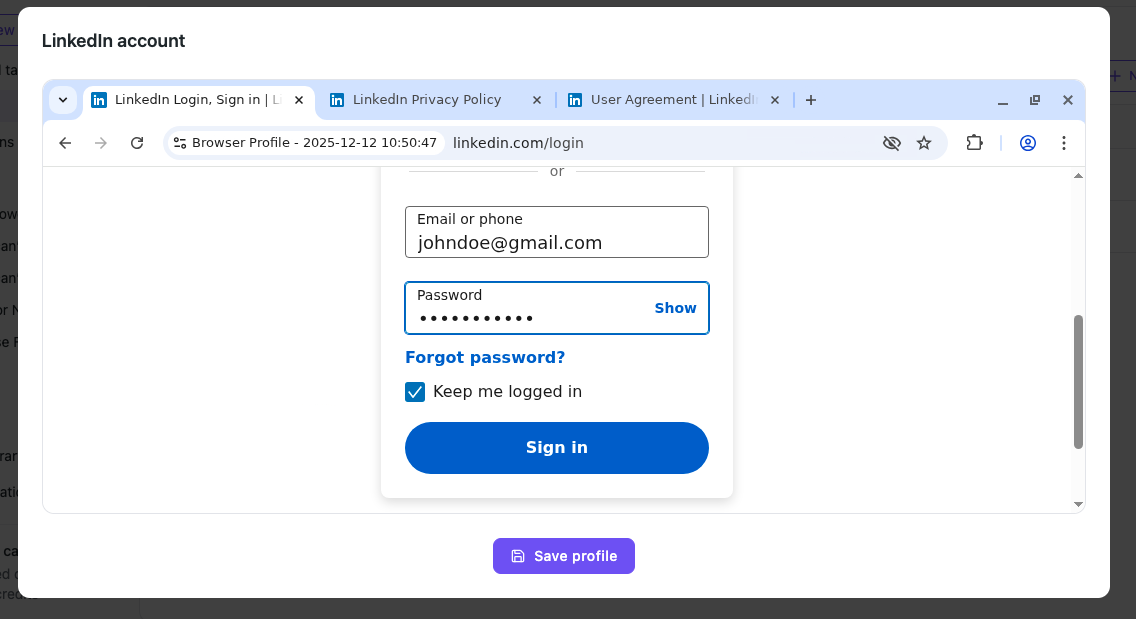Viewport: 1136px width, 619px height.
Task: Click the LinkedIn favicon on Privacy Policy tab
Action: (x=337, y=100)
